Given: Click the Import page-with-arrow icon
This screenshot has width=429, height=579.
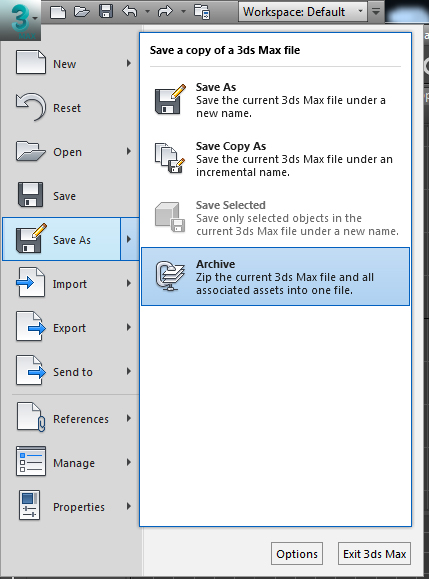Looking at the screenshot, I should click(31, 282).
